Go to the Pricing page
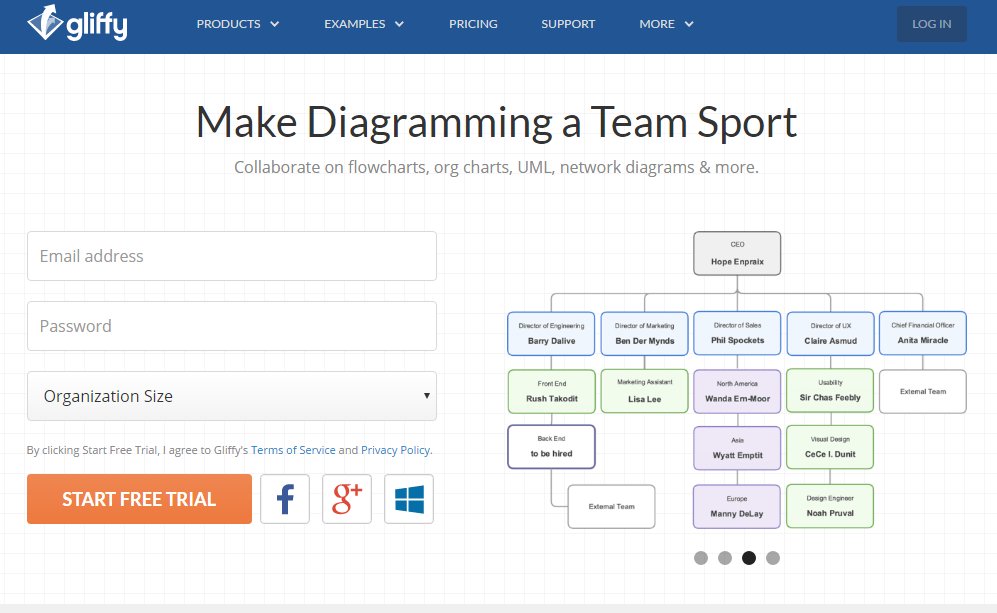 click(x=473, y=24)
